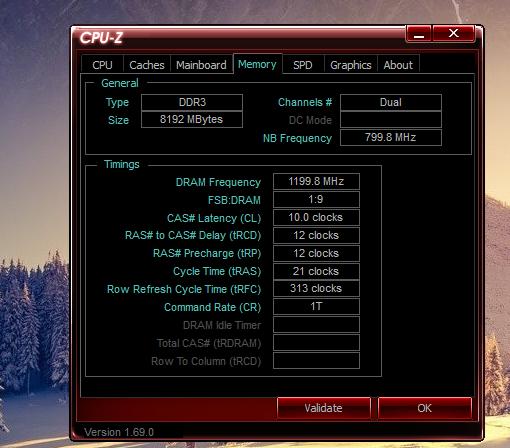The width and height of the screenshot is (510, 448).
Task: Show the About tab
Action: (398, 65)
